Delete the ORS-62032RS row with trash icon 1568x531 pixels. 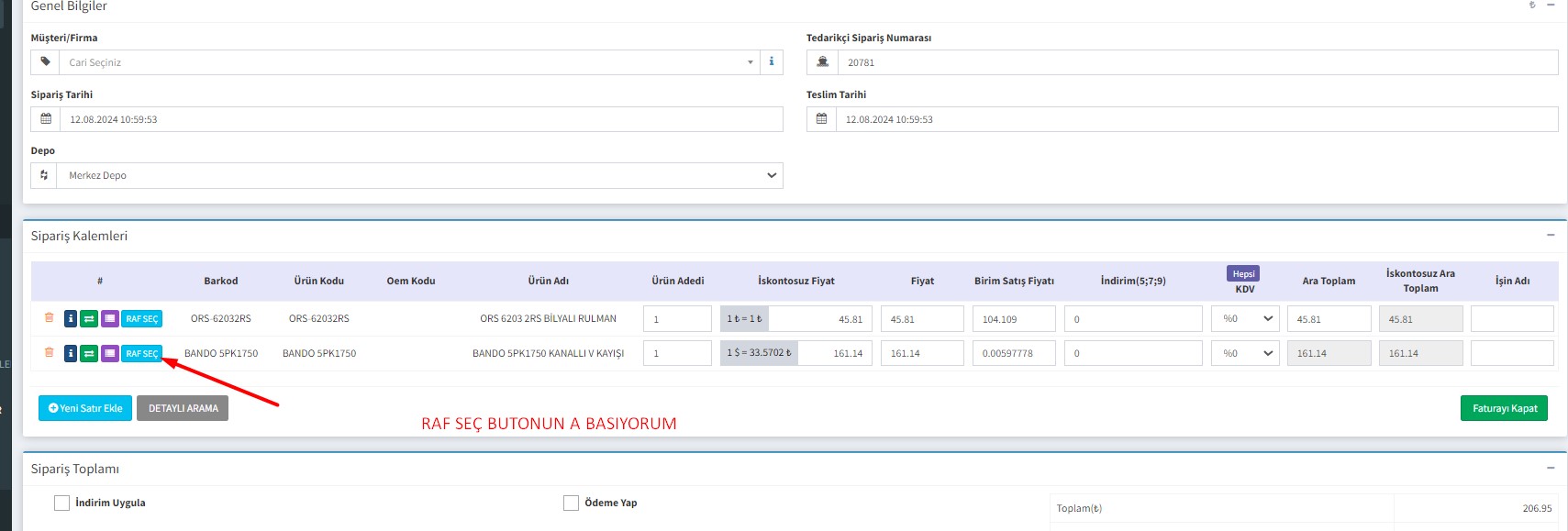(49, 318)
